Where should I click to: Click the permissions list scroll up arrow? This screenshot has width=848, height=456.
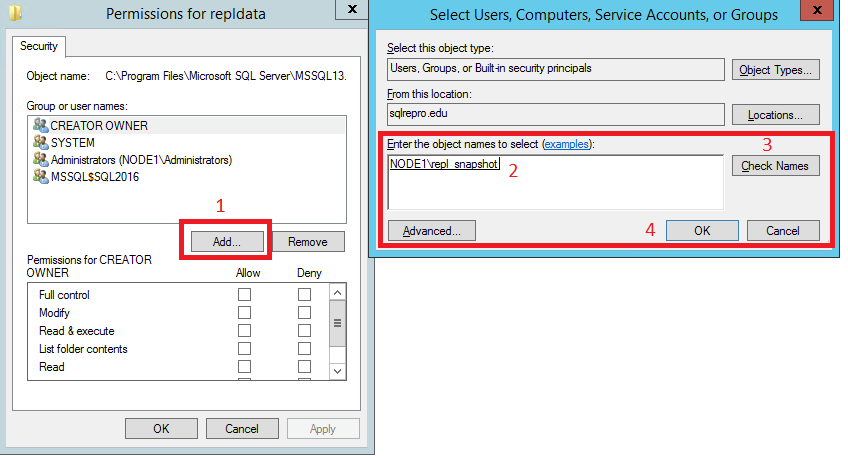pyautogui.click(x=337, y=293)
